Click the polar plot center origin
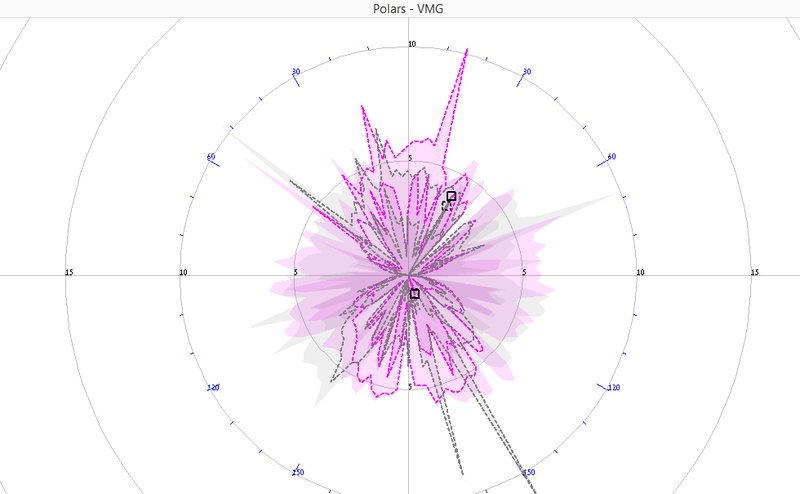 pyautogui.click(x=410, y=275)
